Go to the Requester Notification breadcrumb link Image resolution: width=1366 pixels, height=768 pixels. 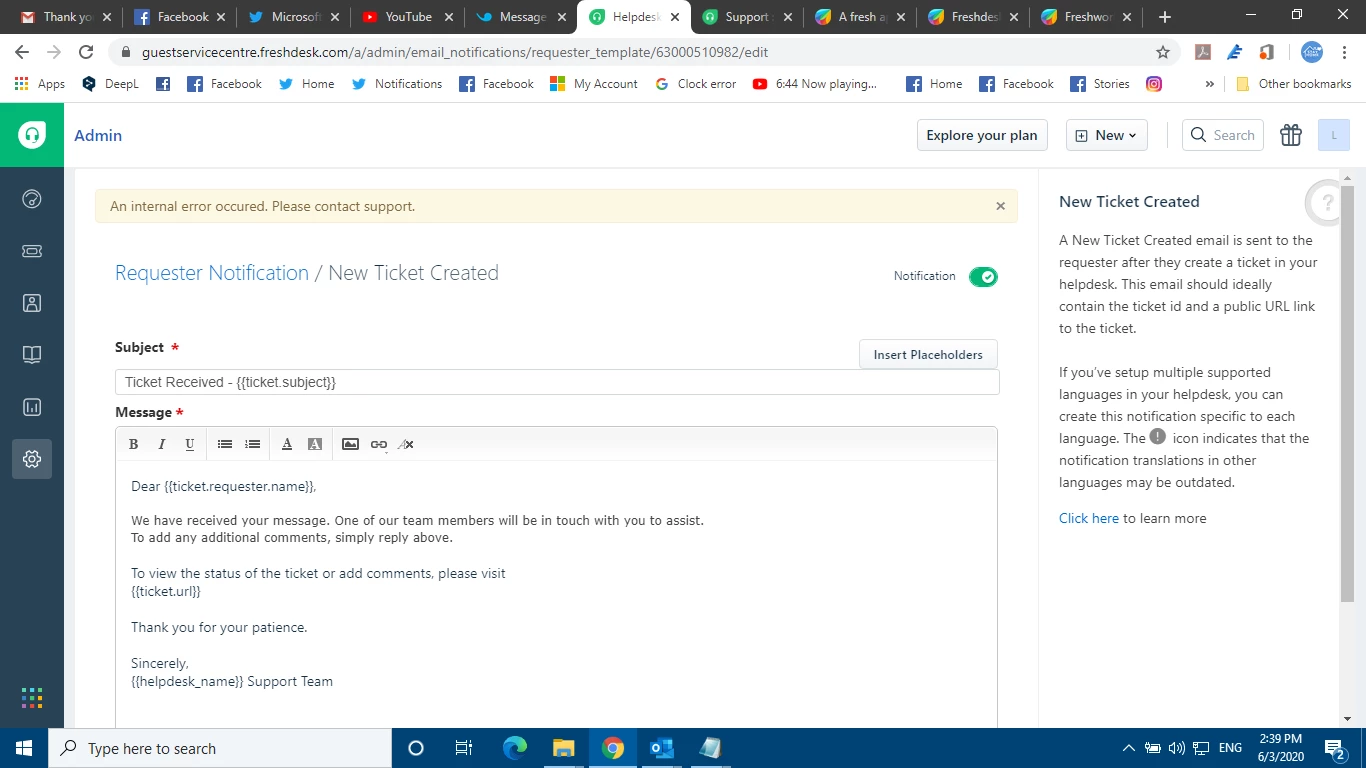(x=212, y=273)
